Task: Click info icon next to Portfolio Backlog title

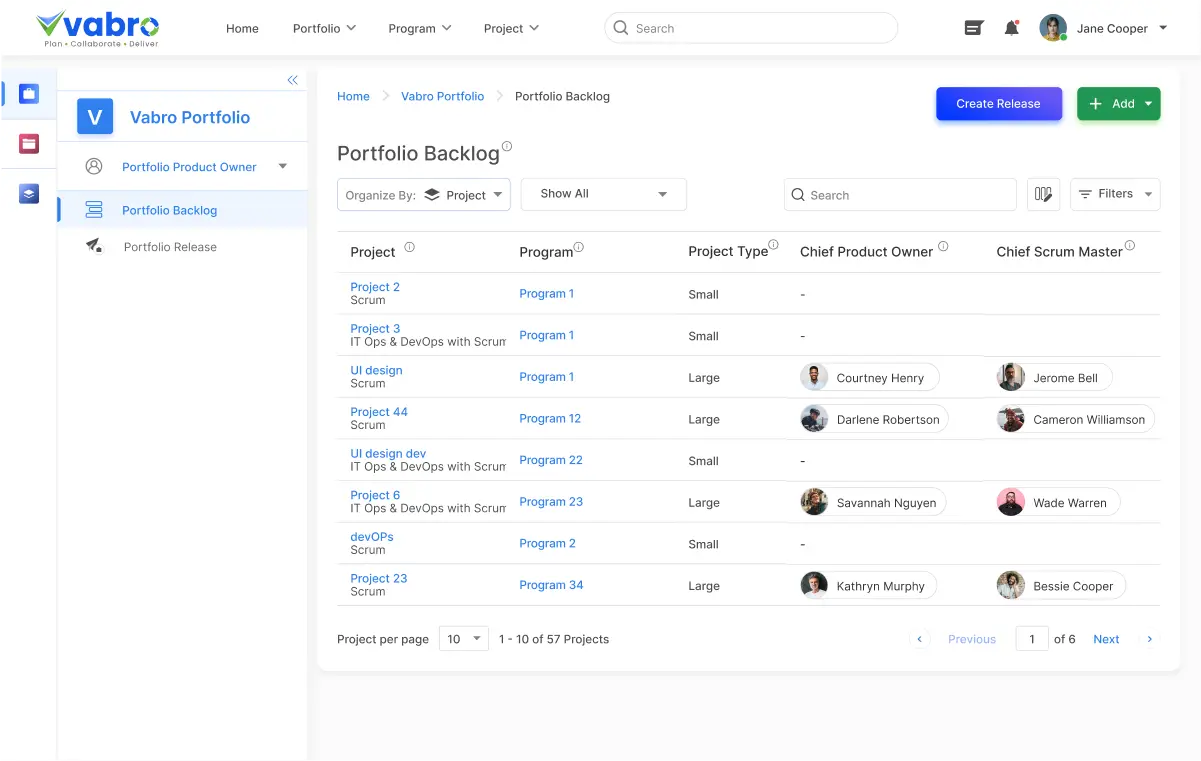Action: point(507,147)
